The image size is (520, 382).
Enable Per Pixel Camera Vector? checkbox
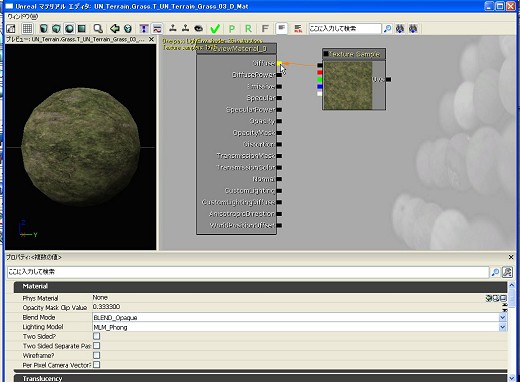tap(97, 365)
